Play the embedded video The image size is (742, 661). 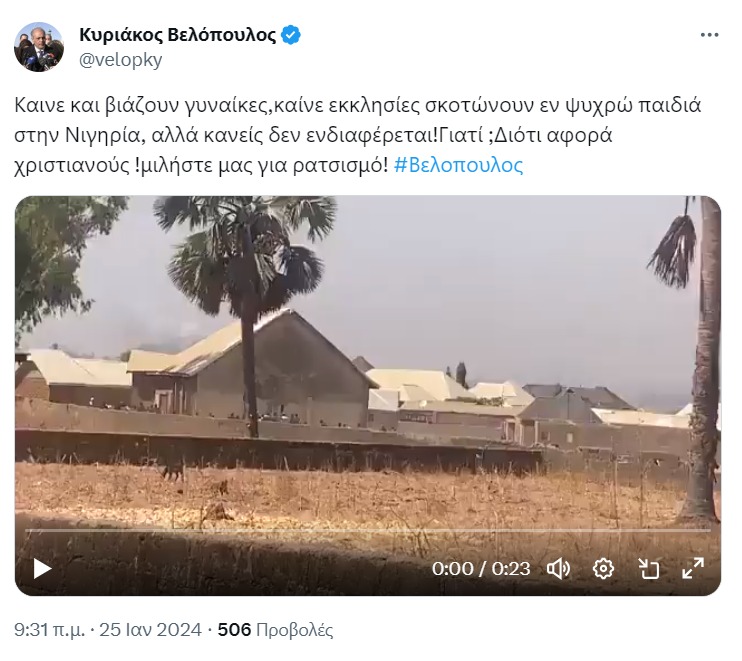[x=42, y=569]
